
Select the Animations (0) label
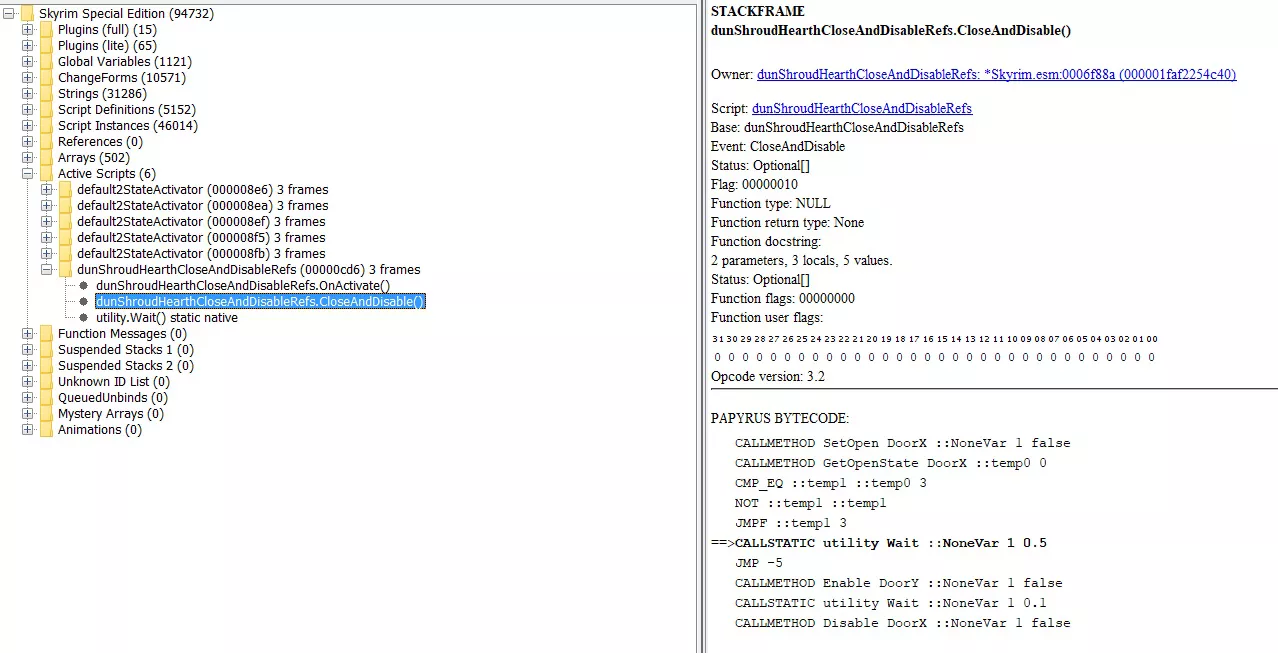pos(100,430)
